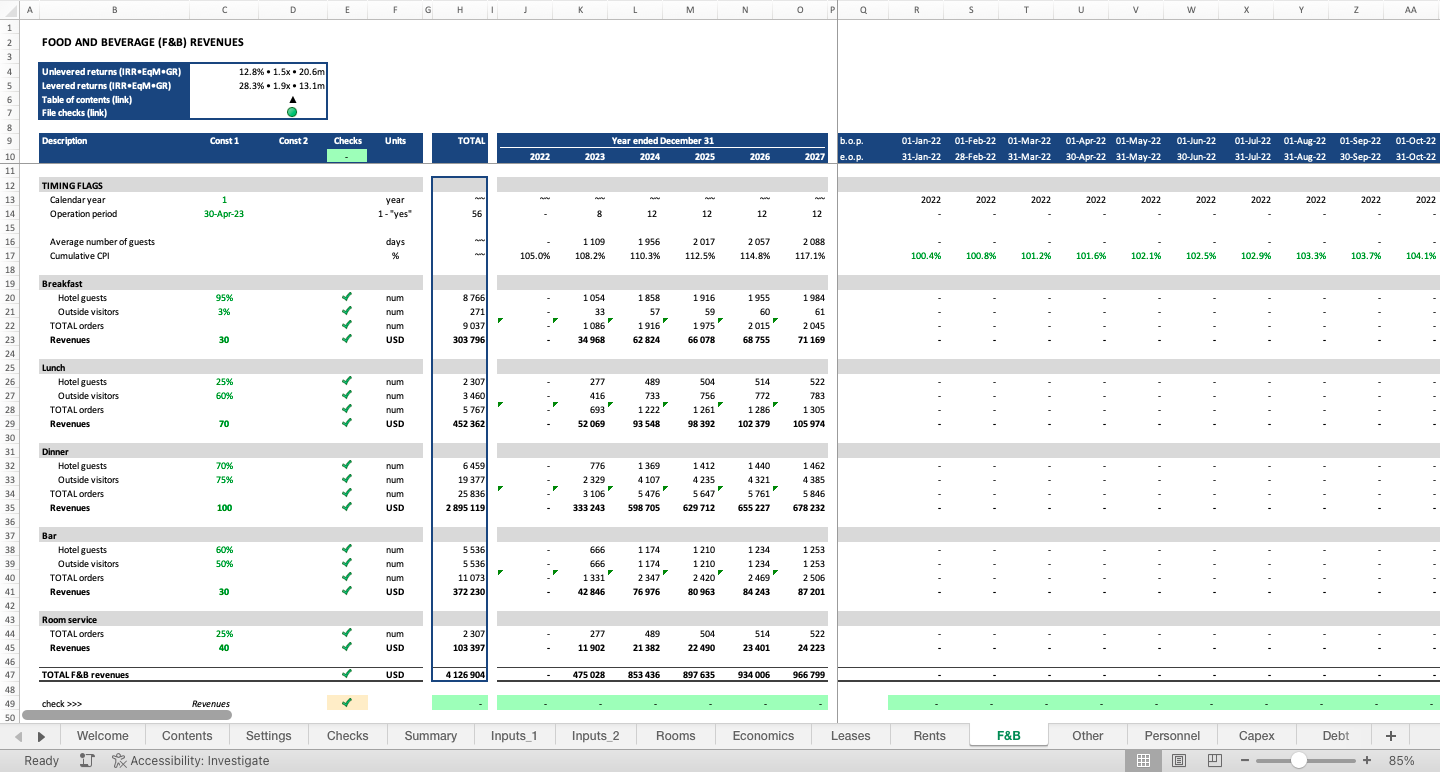Click the zoom slider handle

coord(1298,761)
